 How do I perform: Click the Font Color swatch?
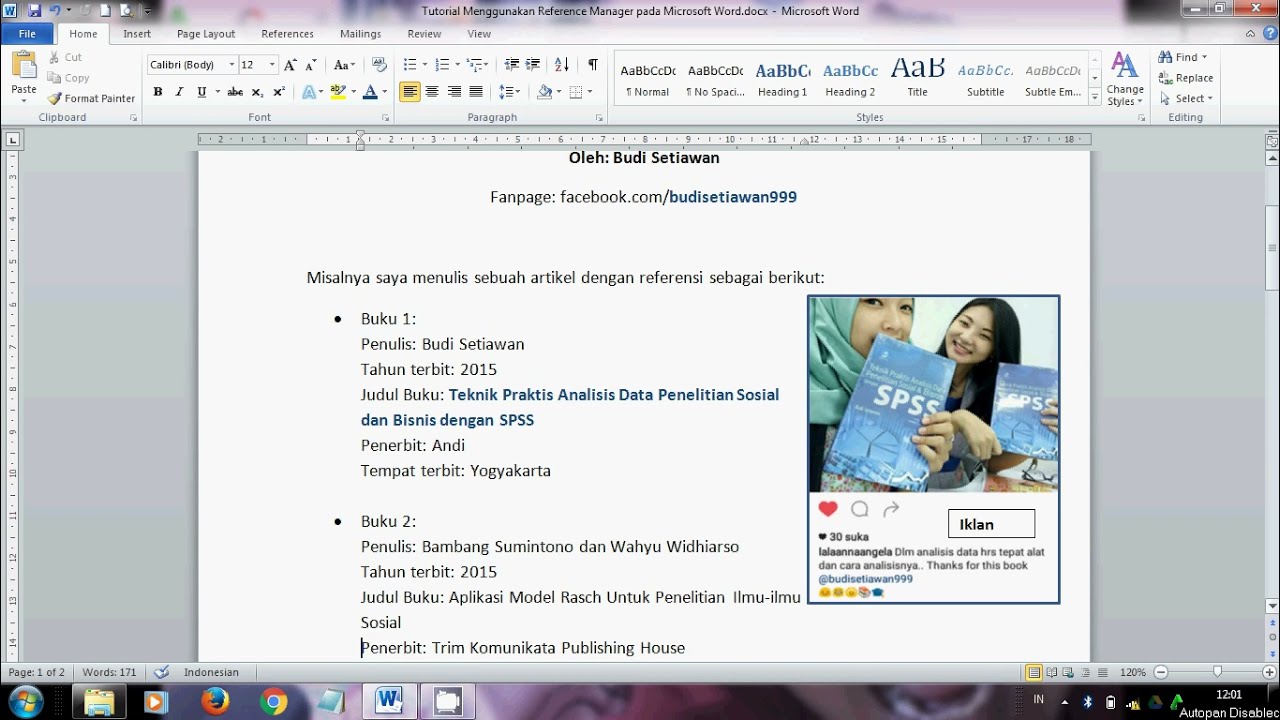(370, 92)
